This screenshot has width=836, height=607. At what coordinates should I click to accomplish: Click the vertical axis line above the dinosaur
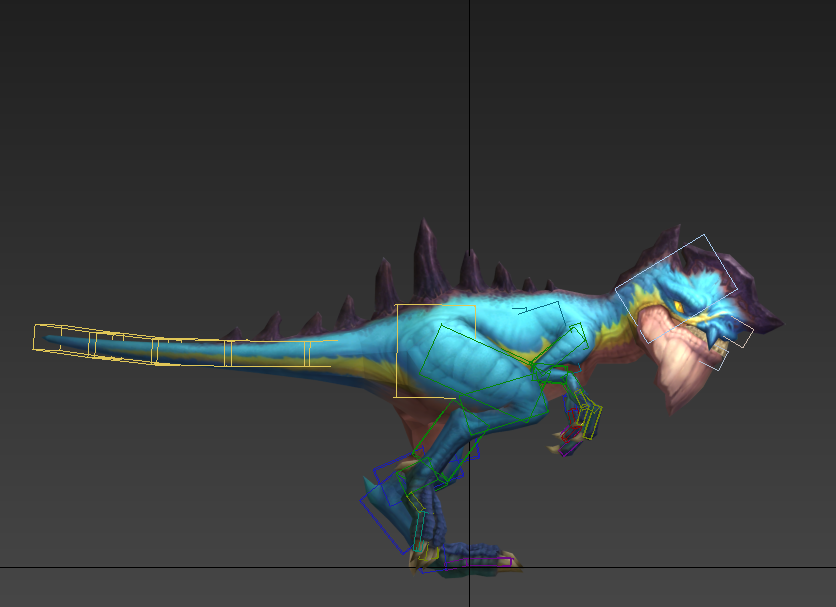470,100
